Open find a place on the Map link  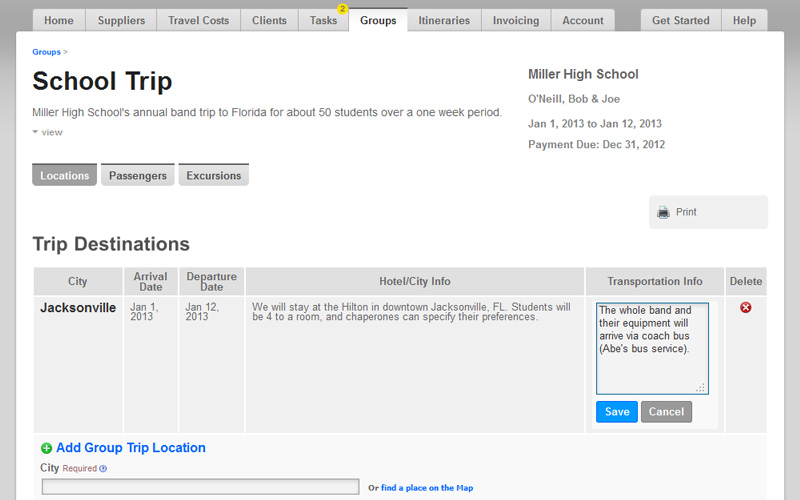click(x=427, y=488)
